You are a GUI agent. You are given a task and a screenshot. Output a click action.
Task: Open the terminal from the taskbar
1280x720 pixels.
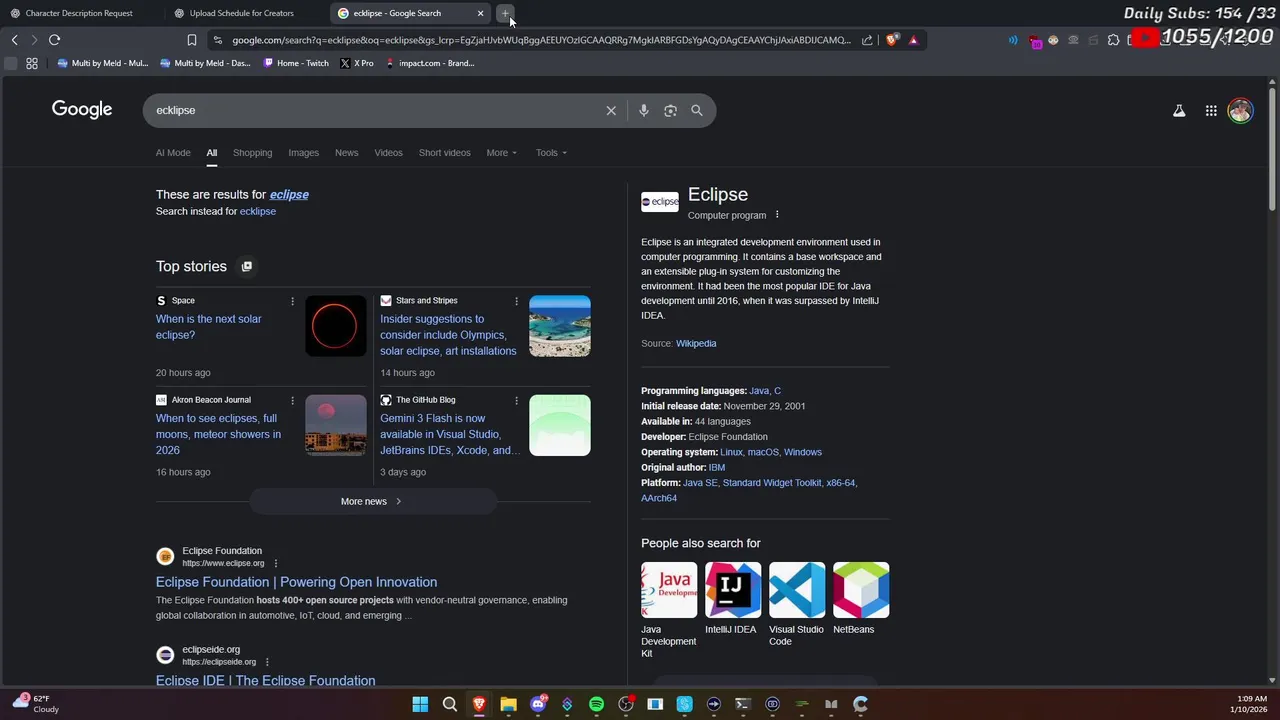[742, 704]
